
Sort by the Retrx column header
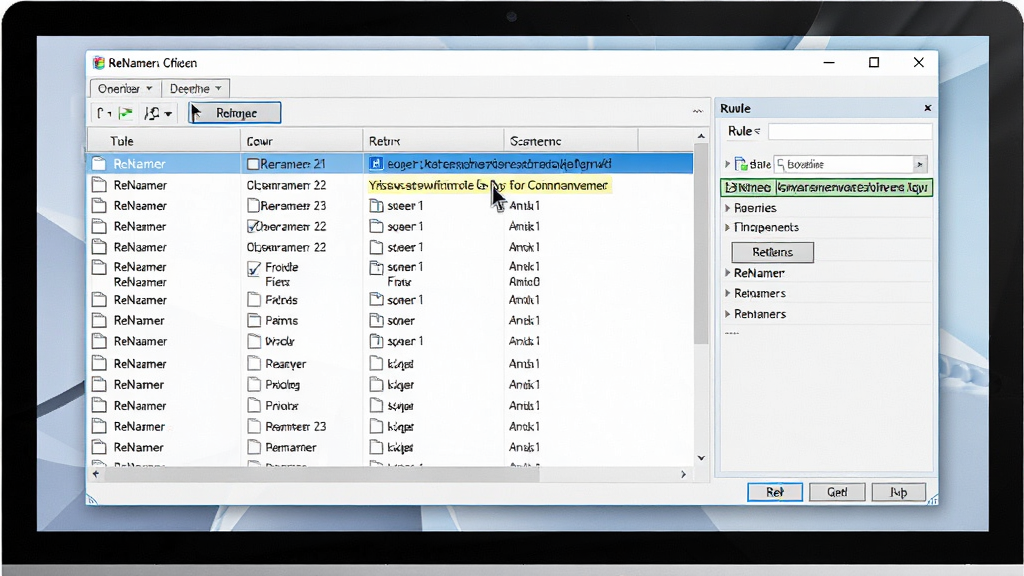pyautogui.click(x=433, y=141)
